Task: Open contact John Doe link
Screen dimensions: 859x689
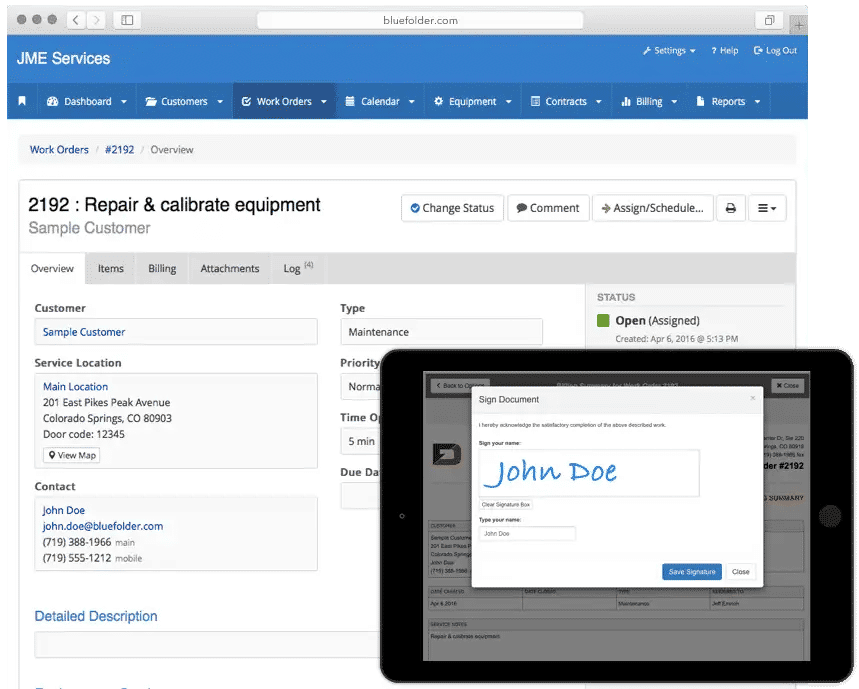Action: tap(64, 510)
